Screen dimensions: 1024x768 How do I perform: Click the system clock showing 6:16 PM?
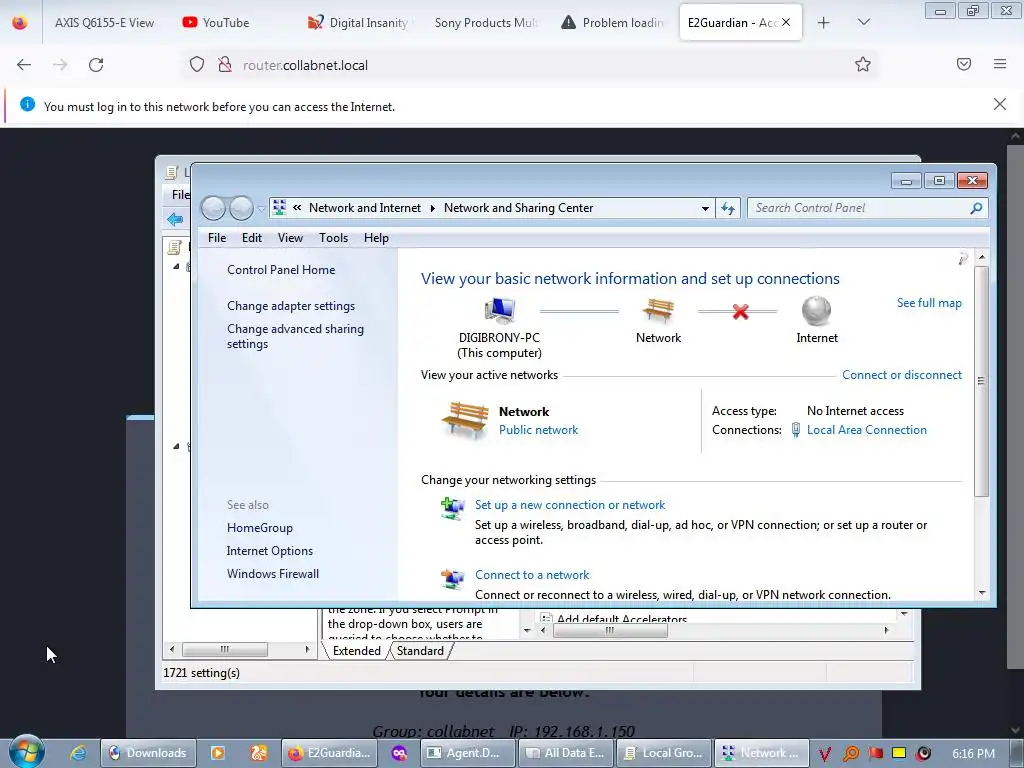tap(973, 754)
